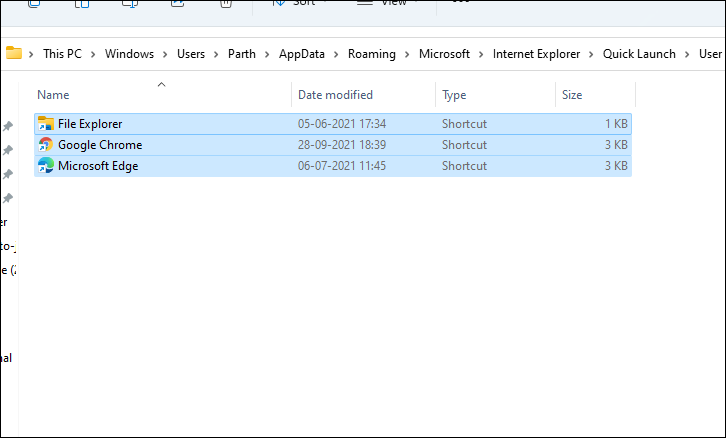
Task: Expand the chevron after Roaming breadcrumb
Action: (x=407, y=54)
